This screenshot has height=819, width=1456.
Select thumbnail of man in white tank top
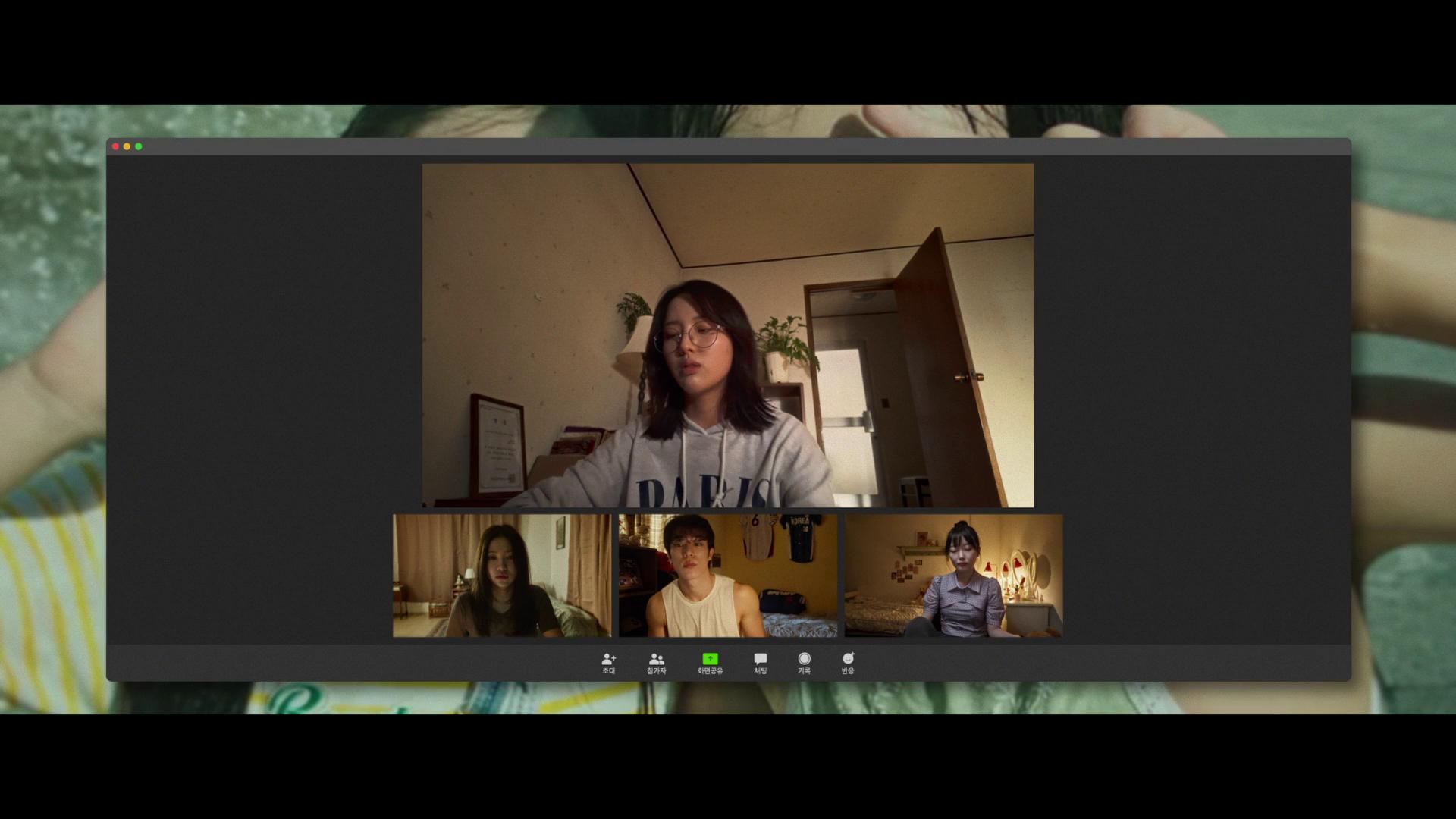[727, 576]
